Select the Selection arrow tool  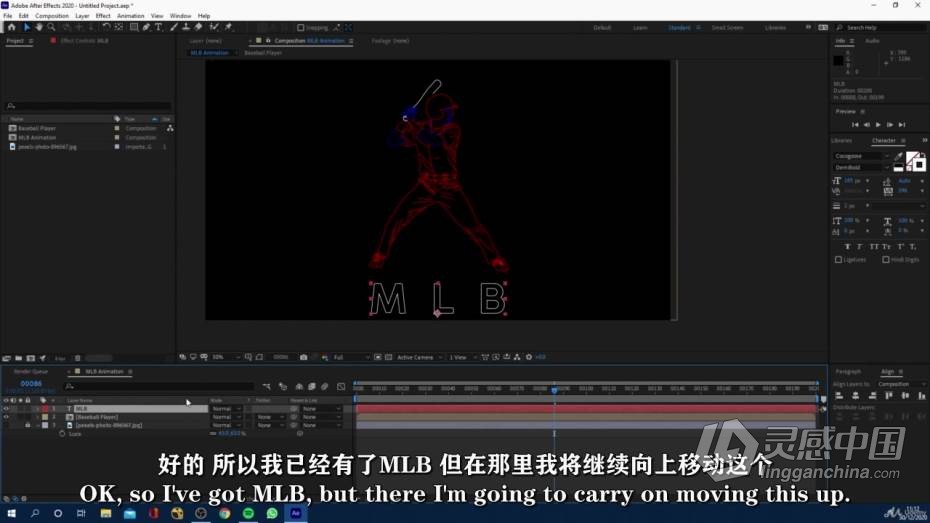tap(27, 27)
